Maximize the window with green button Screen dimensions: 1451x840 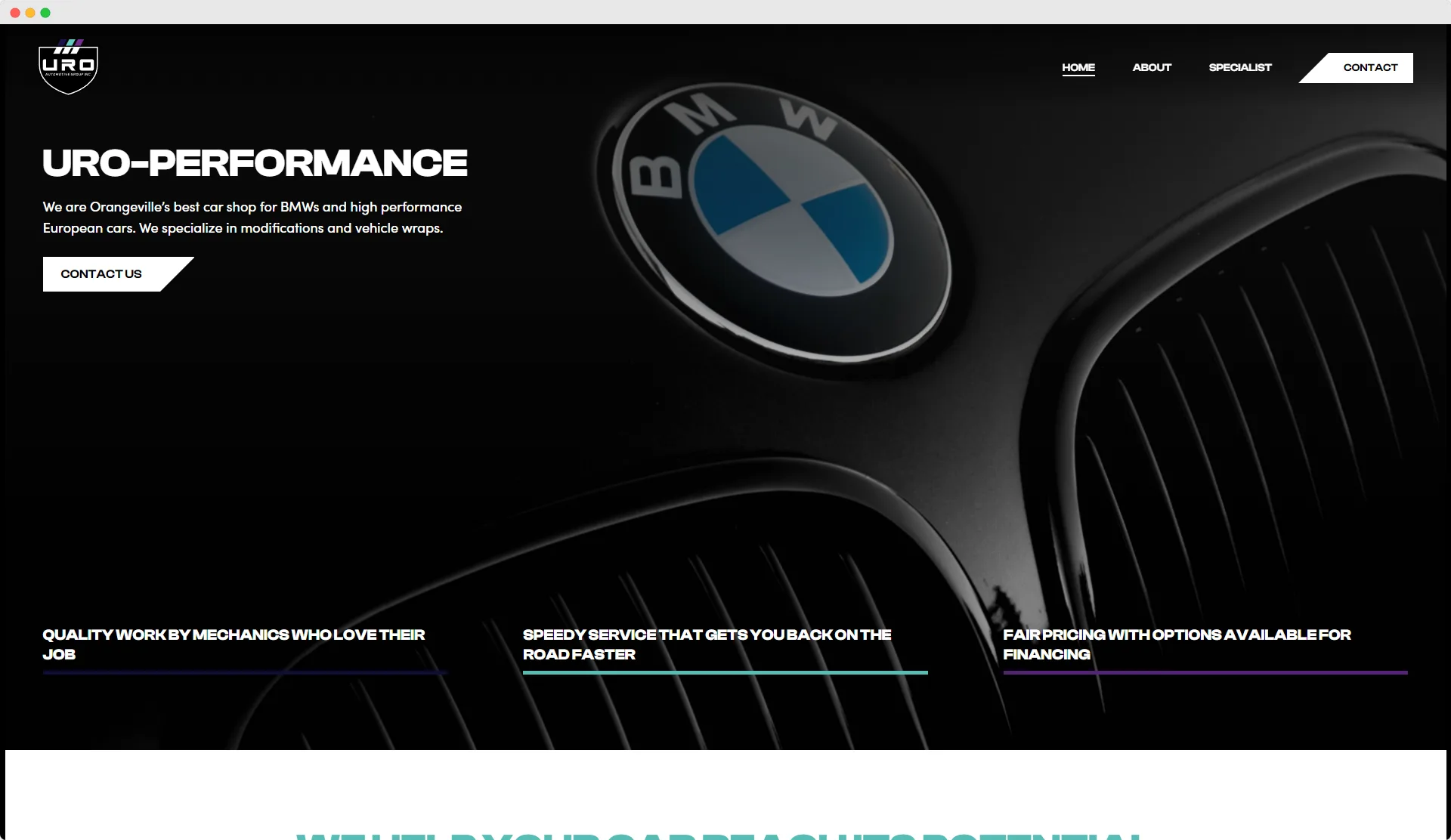45,13
